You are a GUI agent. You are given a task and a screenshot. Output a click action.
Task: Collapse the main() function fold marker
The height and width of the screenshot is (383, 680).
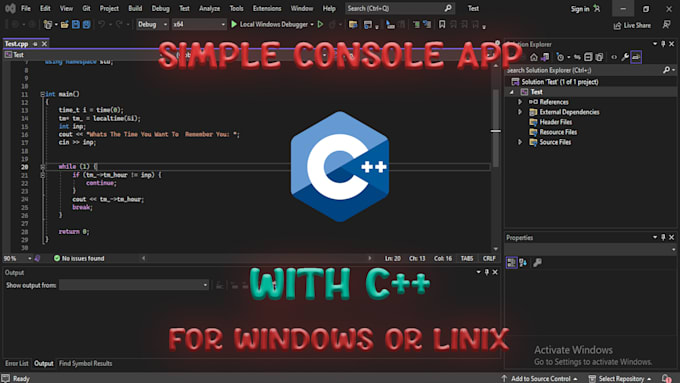coord(42,94)
